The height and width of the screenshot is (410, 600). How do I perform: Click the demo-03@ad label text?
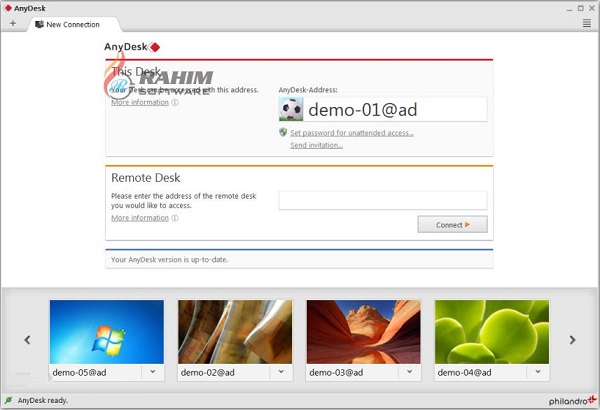click(x=336, y=372)
